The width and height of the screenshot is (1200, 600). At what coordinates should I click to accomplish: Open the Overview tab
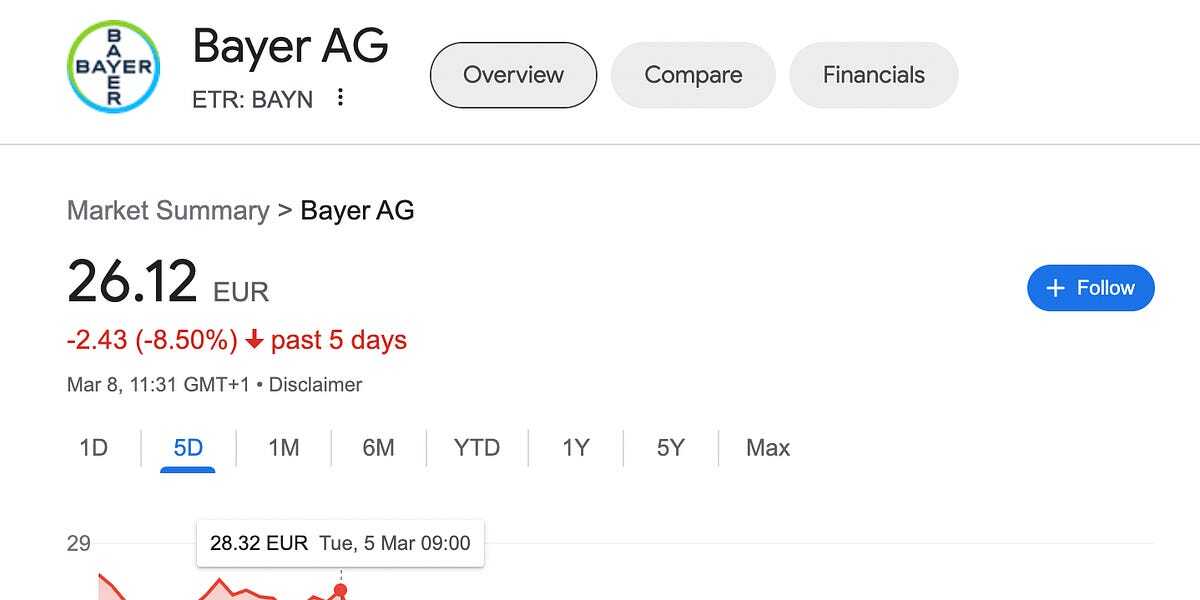[x=513, y=75]
